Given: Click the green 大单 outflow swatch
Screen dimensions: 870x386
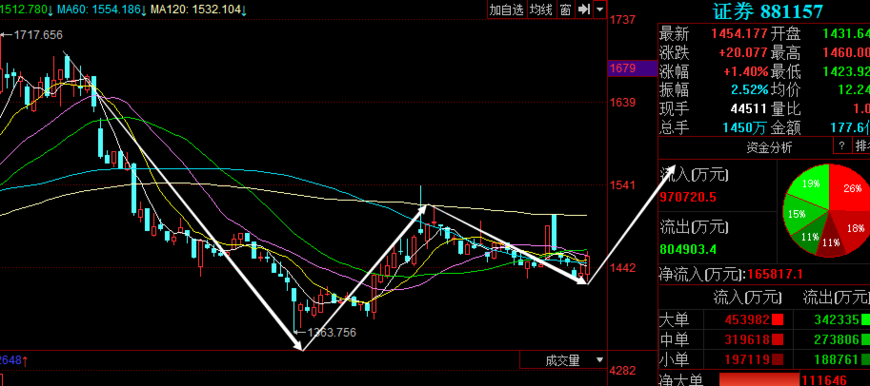Looking at the screenshot, I should [x=866, y=319].
